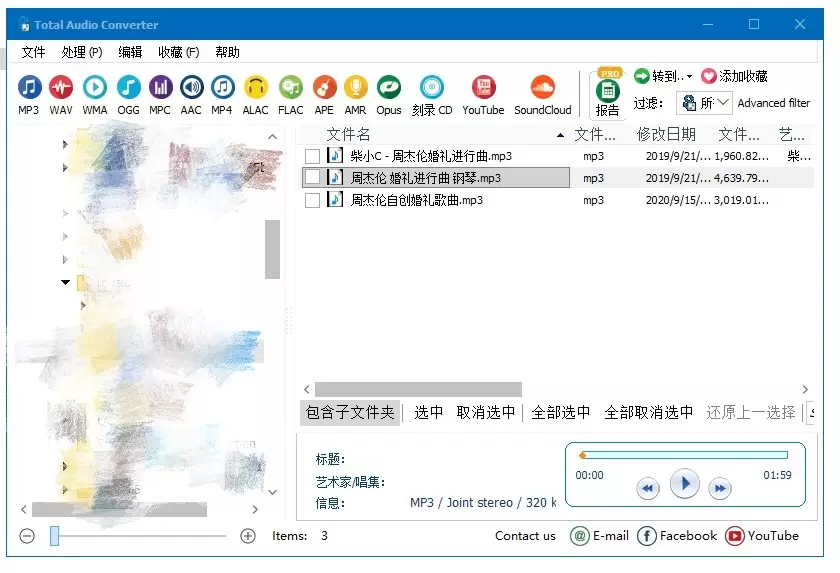
Task: Click the 全部选中 button
Action: (x=560, y=412)
